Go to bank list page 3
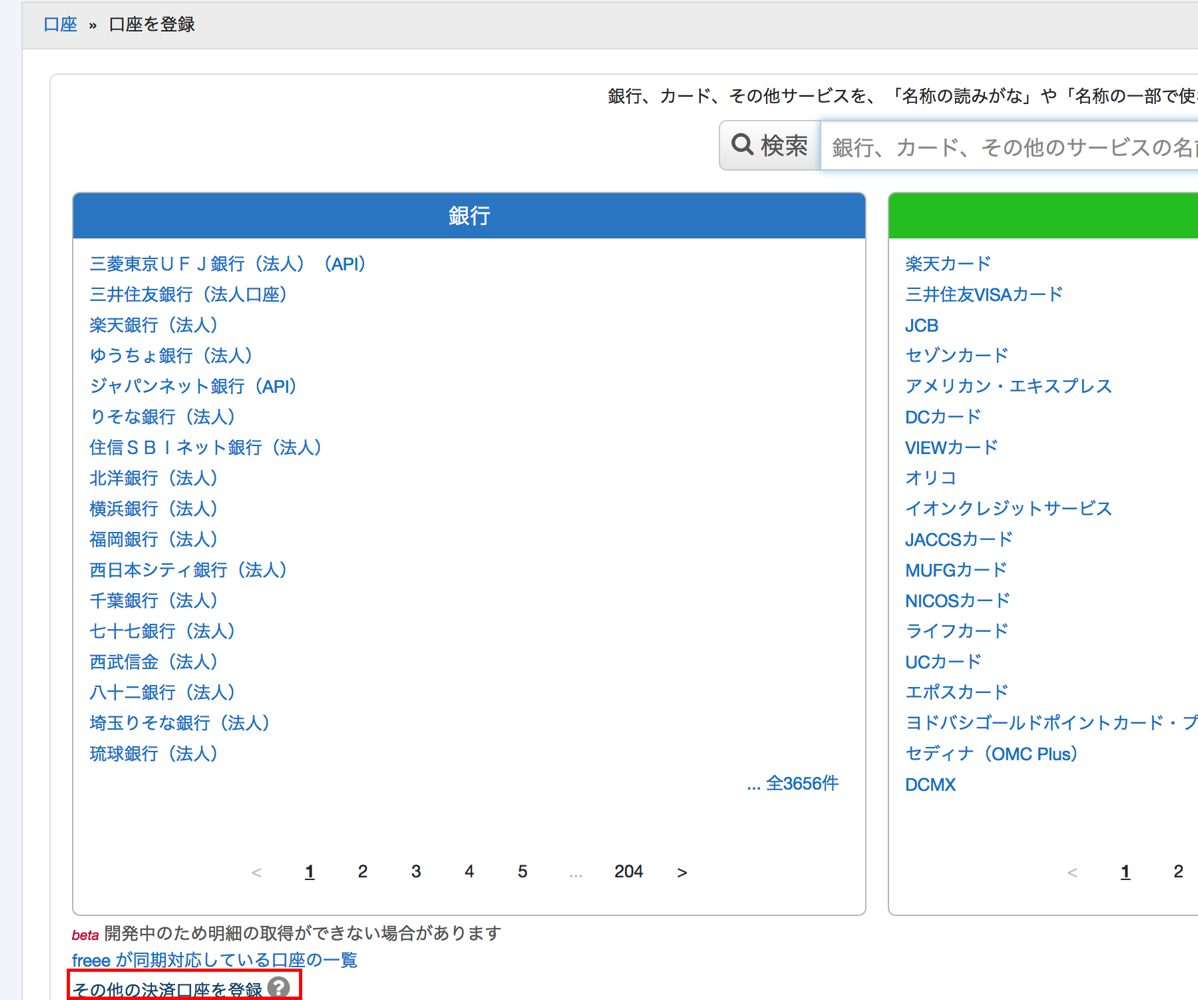 [x=416, y=872]
